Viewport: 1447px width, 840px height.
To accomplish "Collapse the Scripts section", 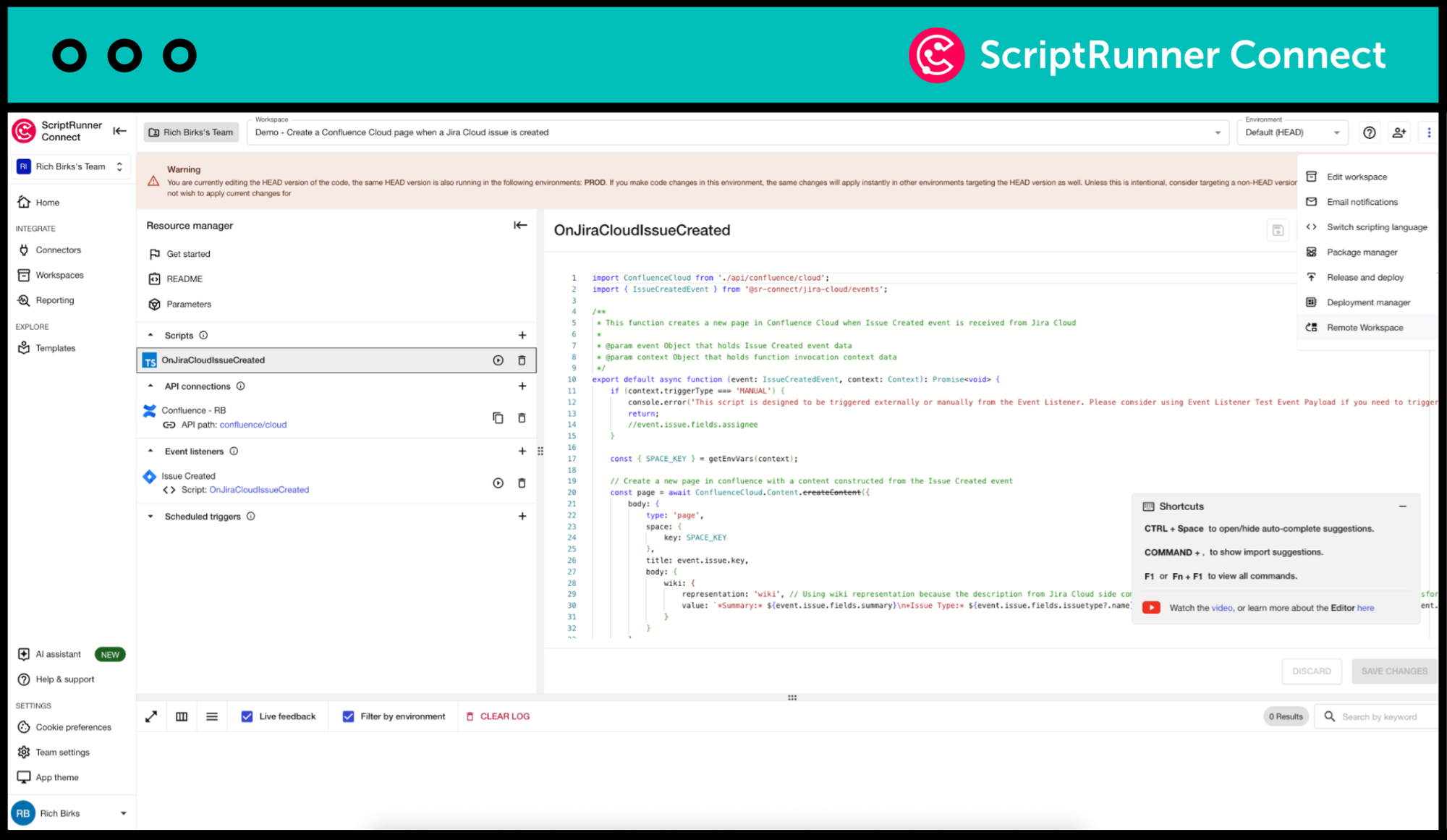I will point(150,335).
